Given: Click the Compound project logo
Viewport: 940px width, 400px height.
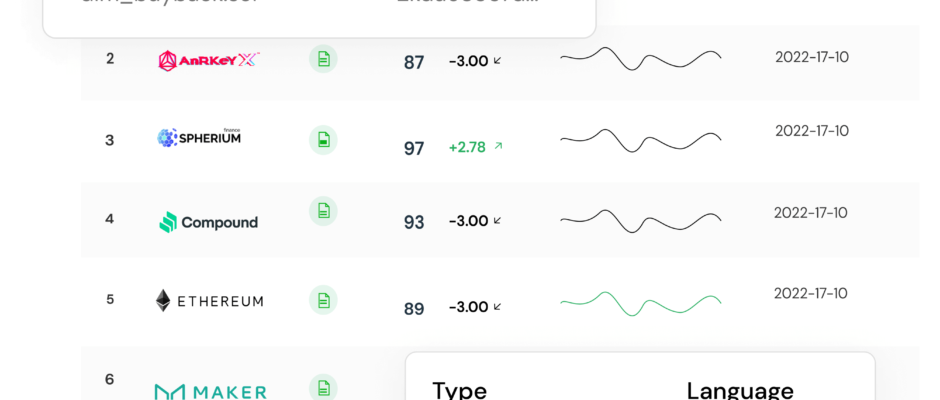Looking at the screenshot, I should (x=208, y=222).
